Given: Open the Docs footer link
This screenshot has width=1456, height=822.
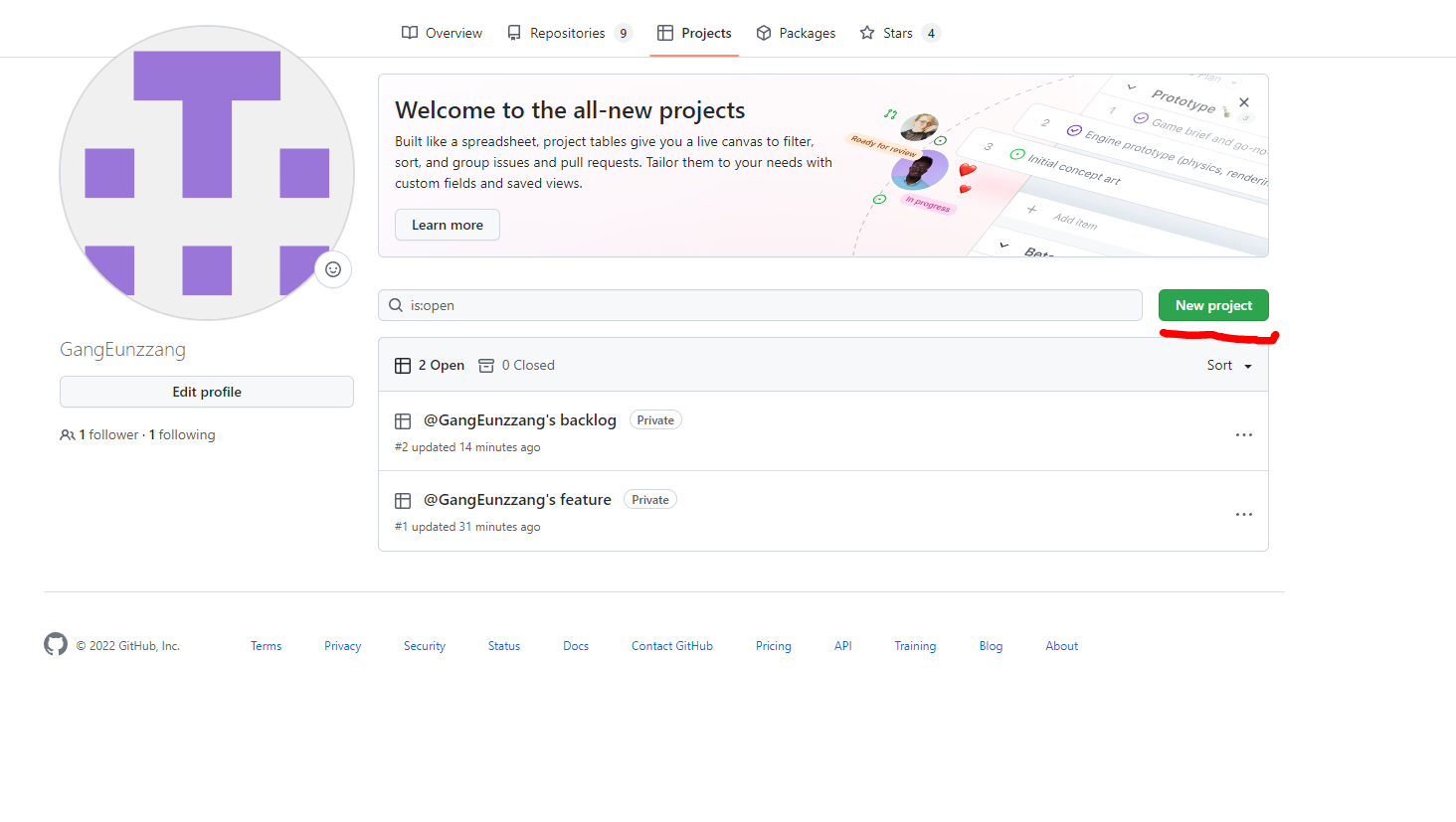Looking at the screenshot, I should point(576,646).
